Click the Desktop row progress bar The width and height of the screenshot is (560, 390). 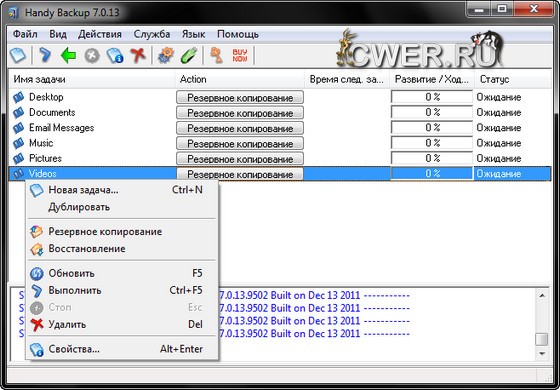(x=432, y=97)
